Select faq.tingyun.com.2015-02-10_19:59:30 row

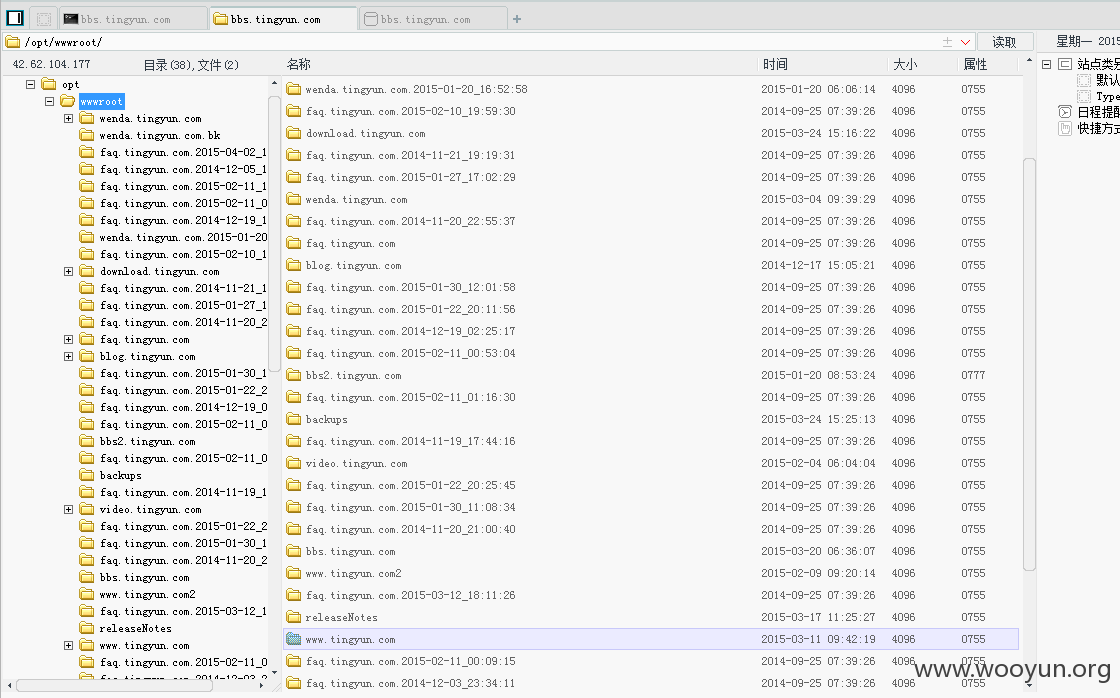pos(651,111)
